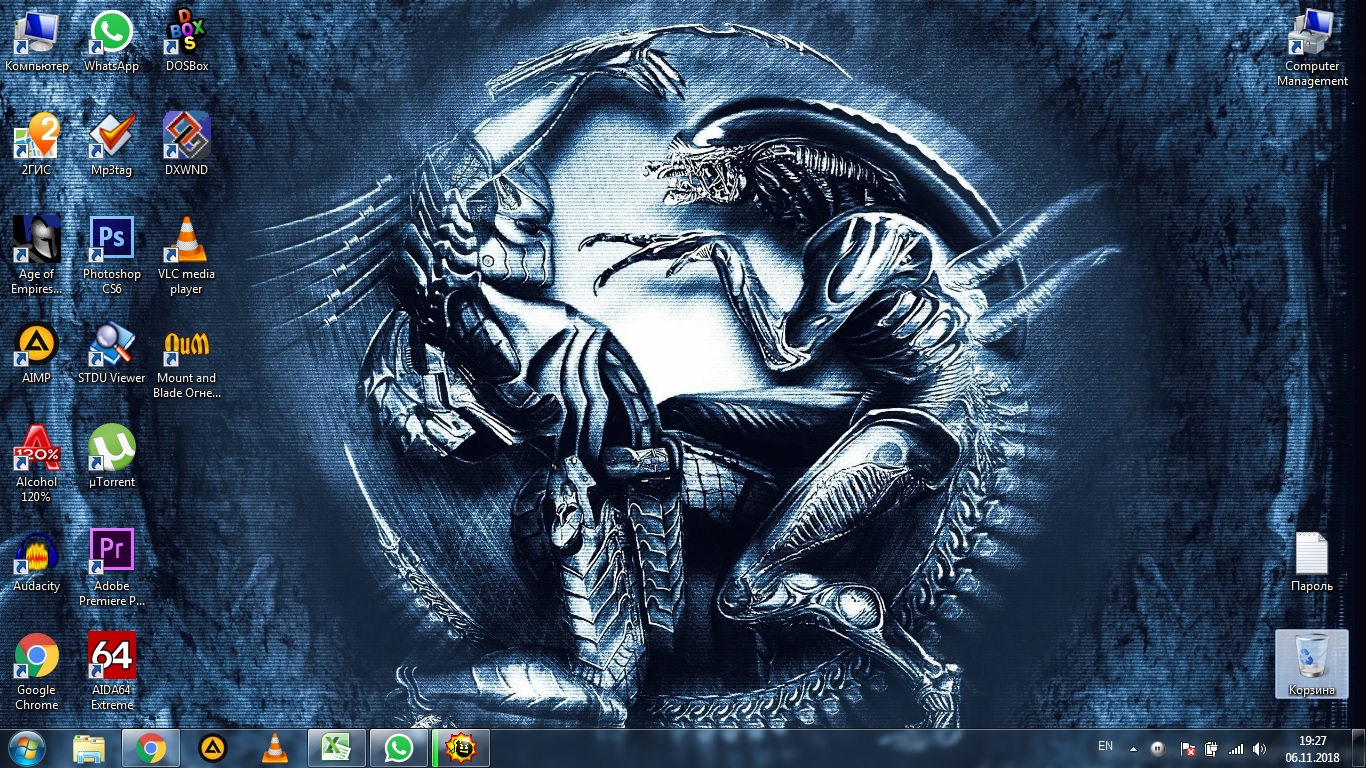Open the EN language bar selector

click(x=1105, y=746)
